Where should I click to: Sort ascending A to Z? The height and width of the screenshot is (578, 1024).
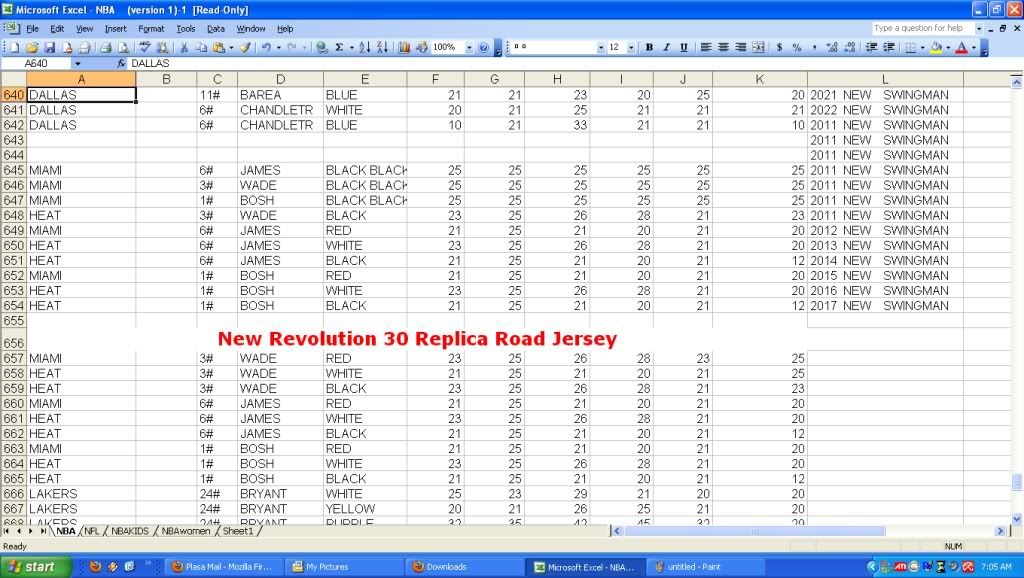click(364, 47)
